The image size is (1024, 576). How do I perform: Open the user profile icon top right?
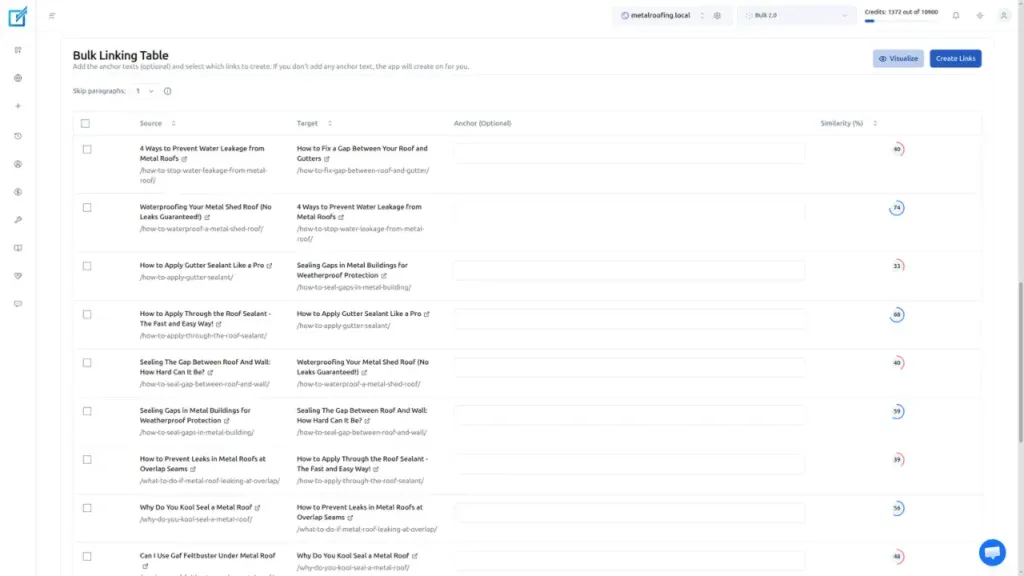point(1003,17)
